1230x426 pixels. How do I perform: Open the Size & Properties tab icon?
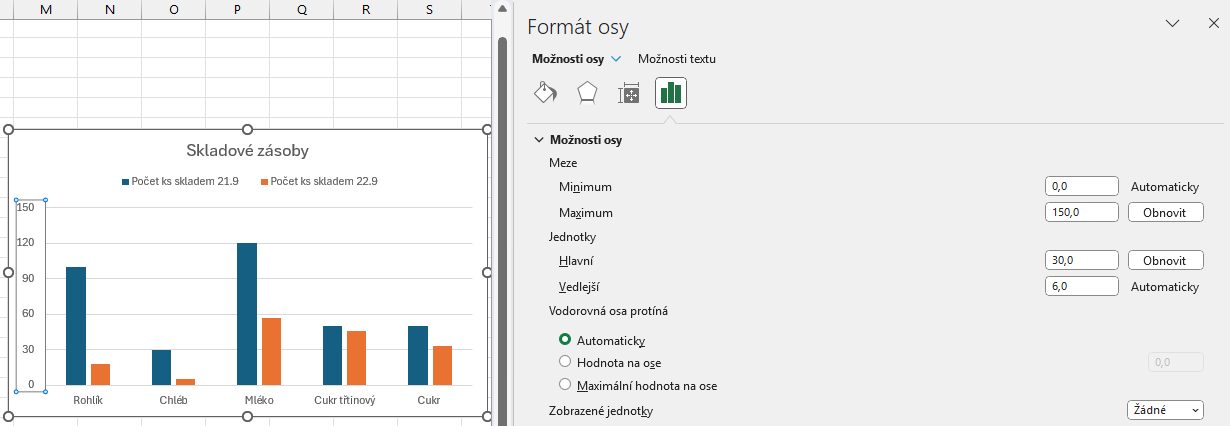pos(629,94)
